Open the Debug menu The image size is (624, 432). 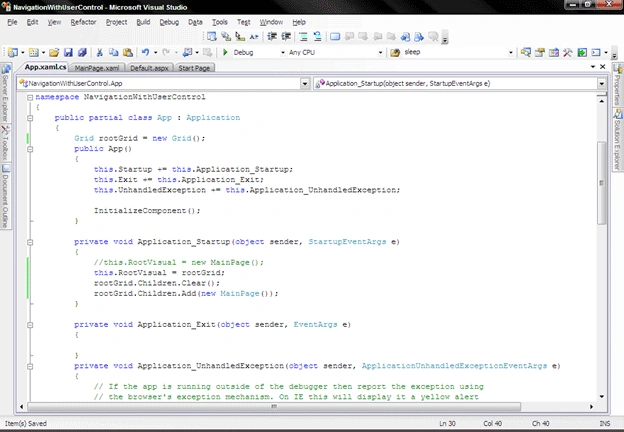(169, 22)
